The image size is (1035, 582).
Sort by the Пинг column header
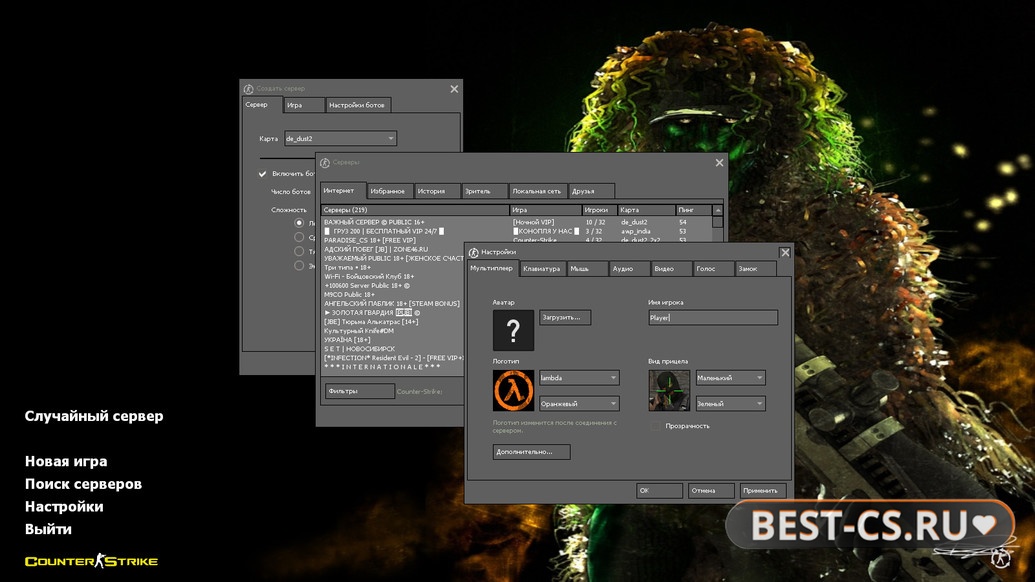(x=694, y=210)
